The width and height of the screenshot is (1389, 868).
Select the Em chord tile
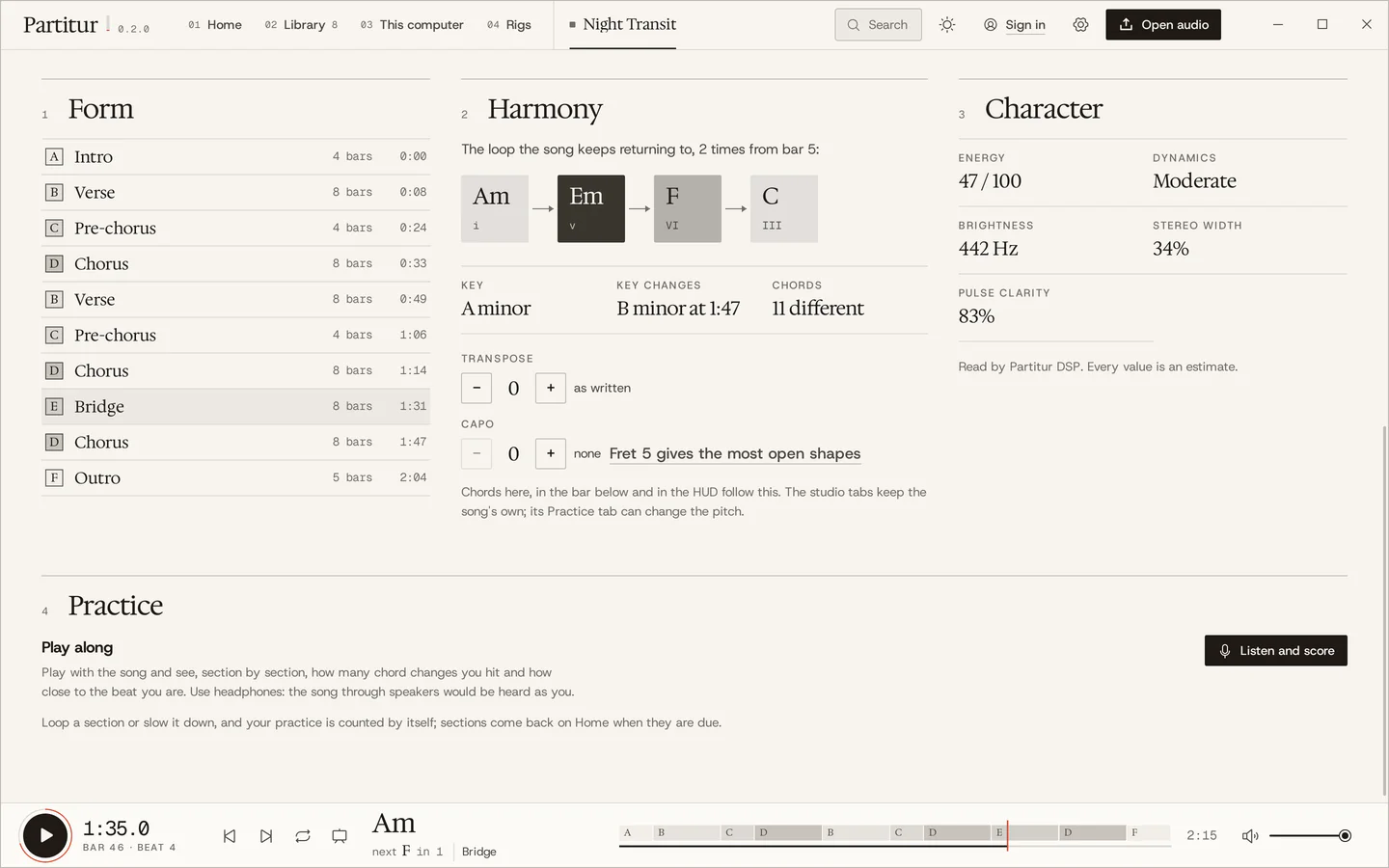591,208
